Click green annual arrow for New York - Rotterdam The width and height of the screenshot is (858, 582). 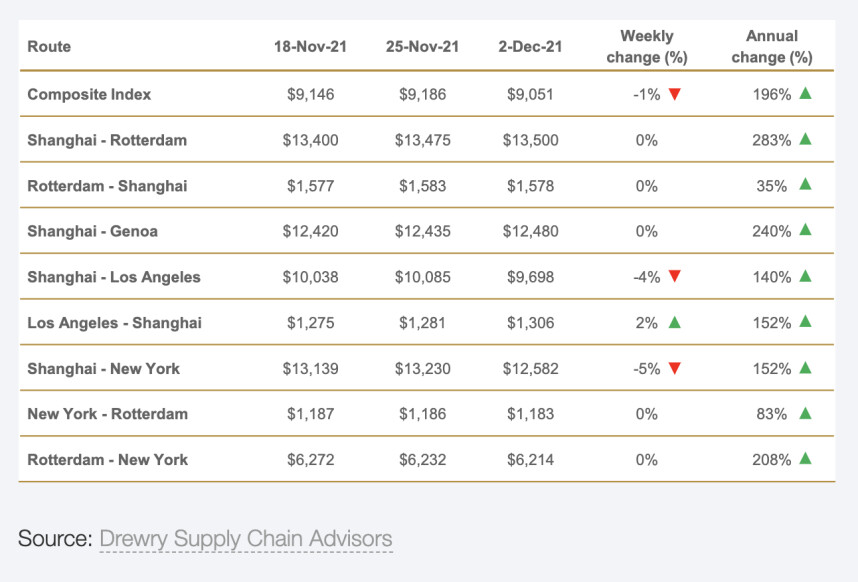click(x=805, y=413)
